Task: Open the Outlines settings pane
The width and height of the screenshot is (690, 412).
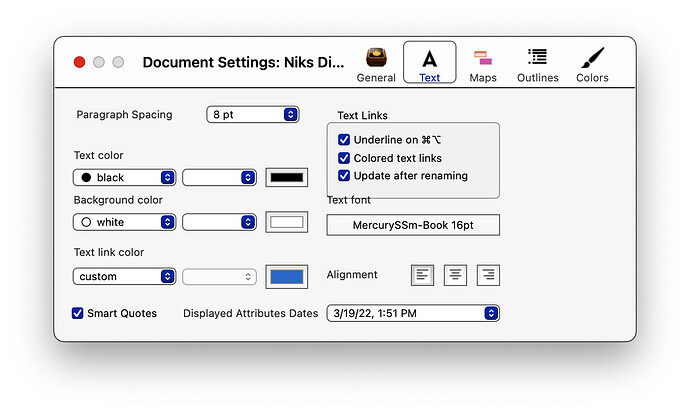Action: point(537,65)
